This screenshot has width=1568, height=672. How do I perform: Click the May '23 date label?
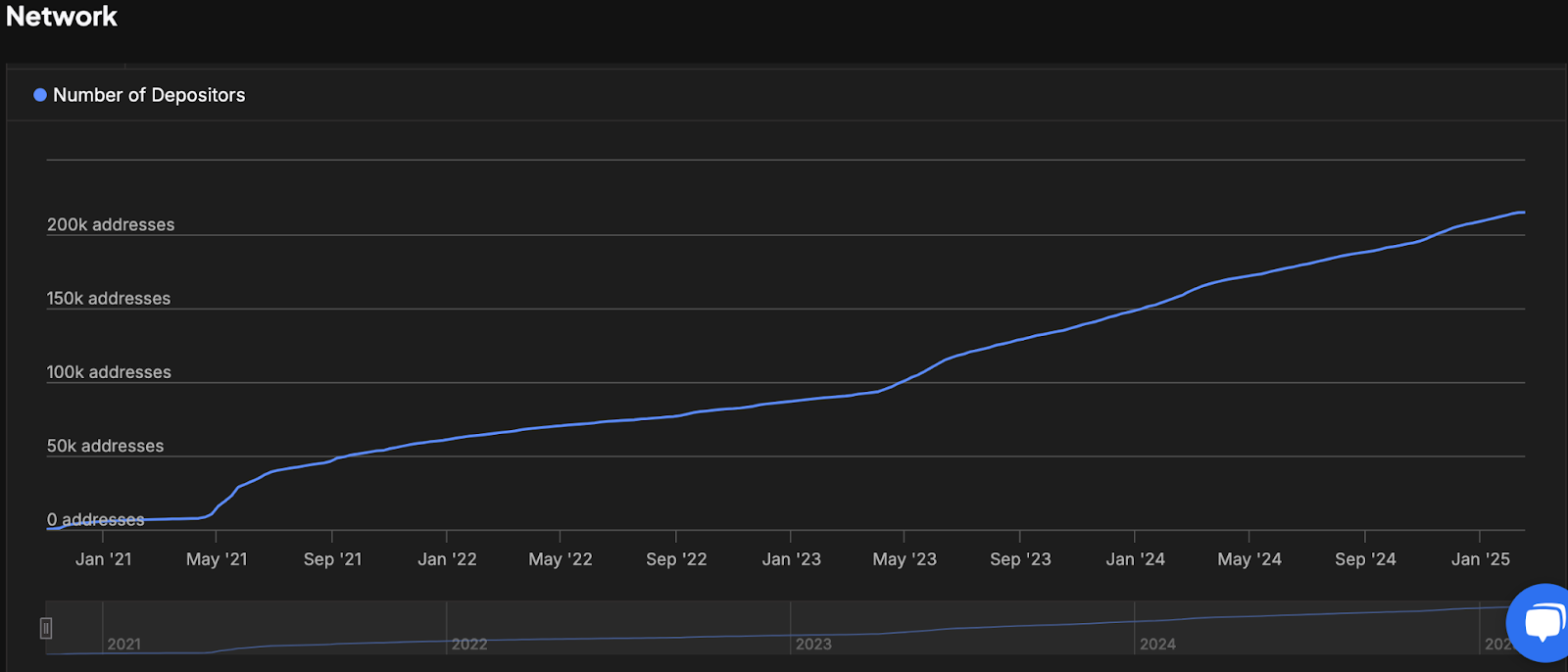pyautogui.click(x=905, y=559)
